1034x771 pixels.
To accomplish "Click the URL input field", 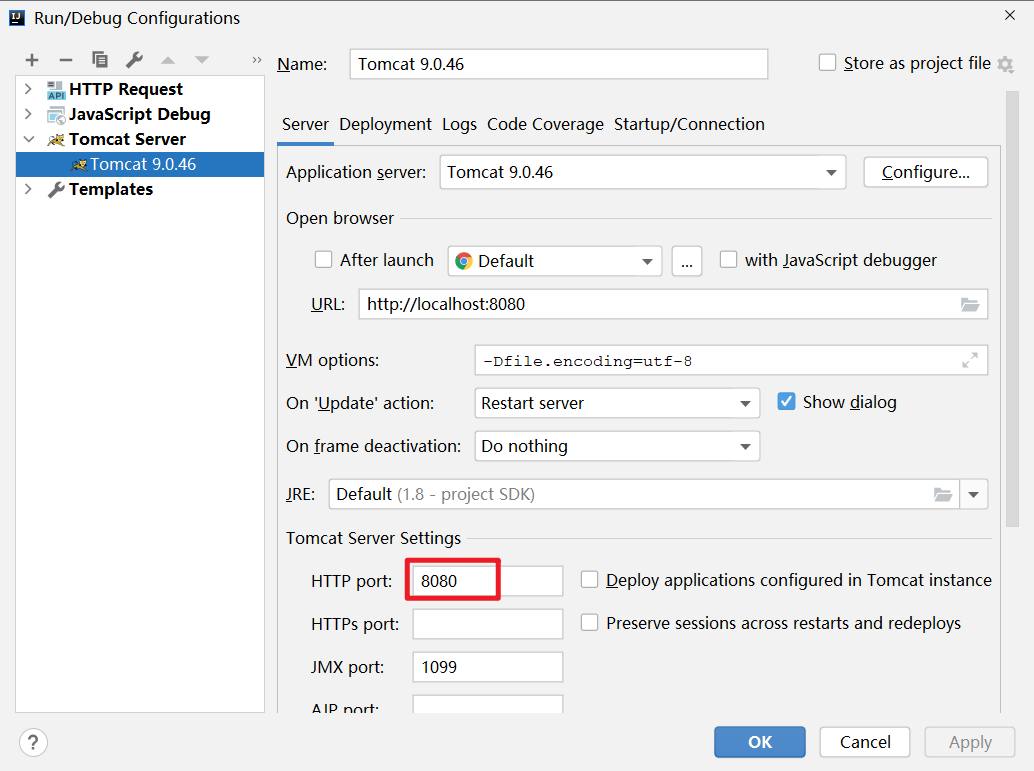I will [673, 304].
